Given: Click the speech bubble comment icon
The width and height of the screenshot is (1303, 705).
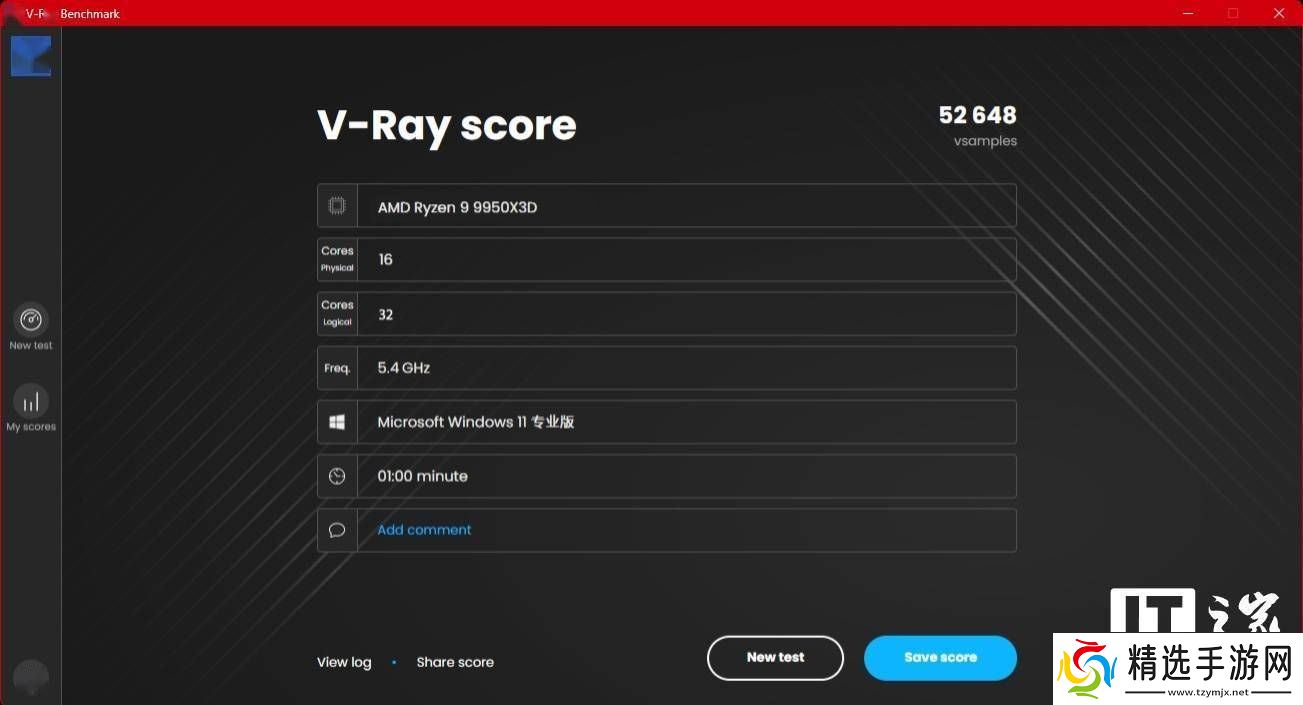Looking at the screenshot, I should pyautogui.click(x=337, y=530).
